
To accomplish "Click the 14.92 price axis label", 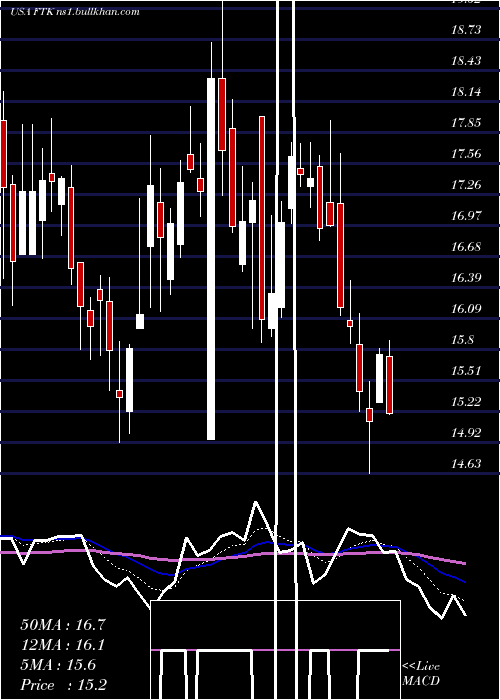I will [x=466, y=433].
